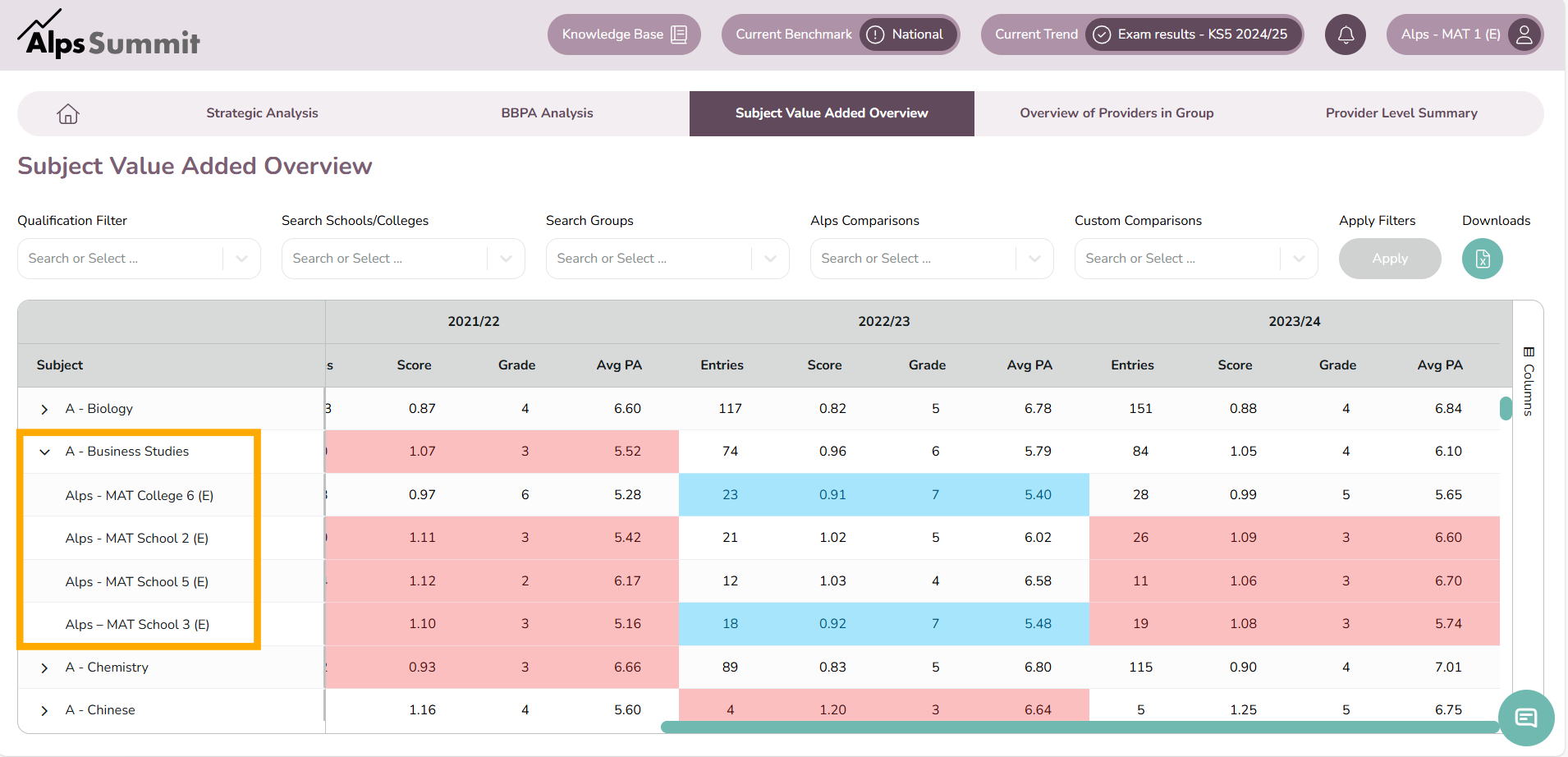The image size is (1568, 757).
Task: Click the 2023/24 Avg PA column header
Action: pos(1440,365)
